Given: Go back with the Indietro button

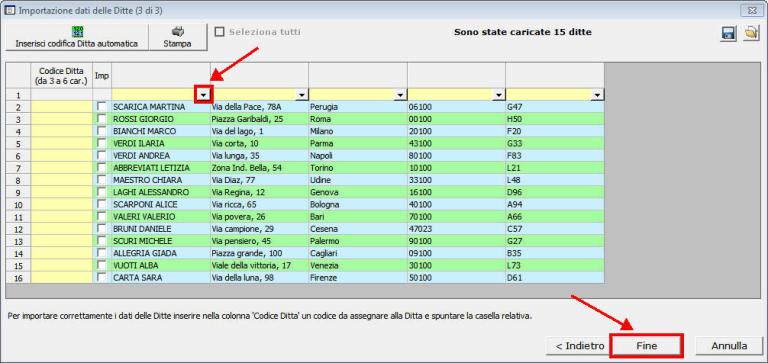Looking at the screenshot, I should point(579,346).
